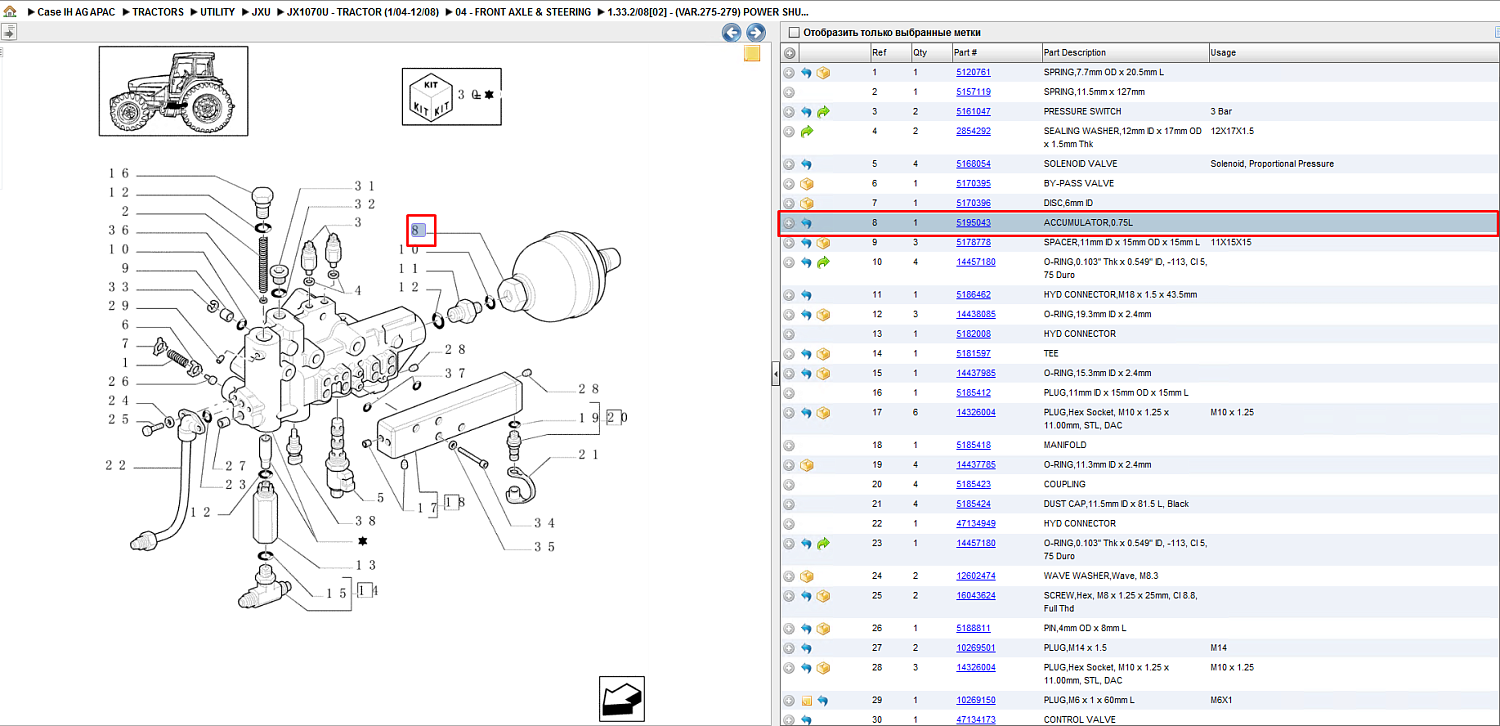Click the green arrow icon for part 2854292
Viewport: 1500px width, 726px height.
806,131
